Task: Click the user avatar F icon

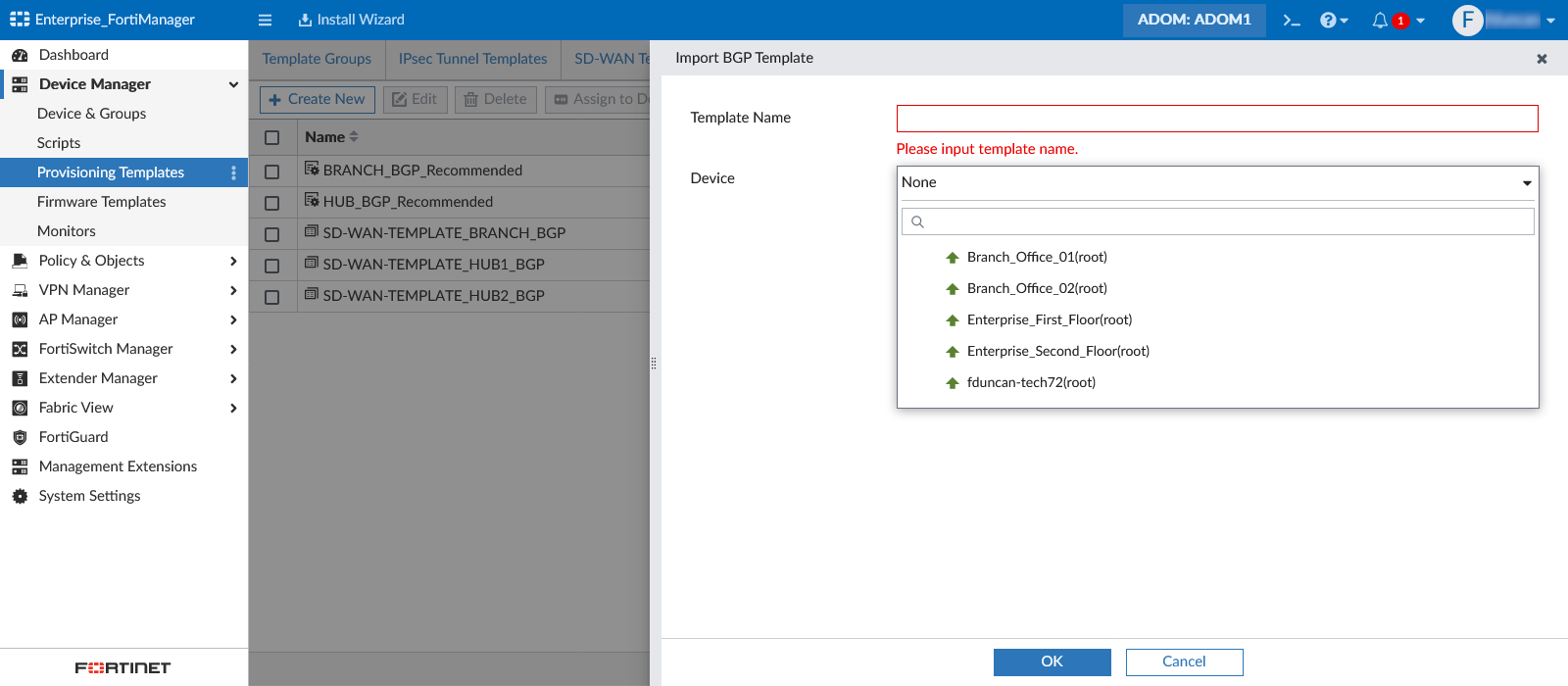Action: (x=1467, y=20)
